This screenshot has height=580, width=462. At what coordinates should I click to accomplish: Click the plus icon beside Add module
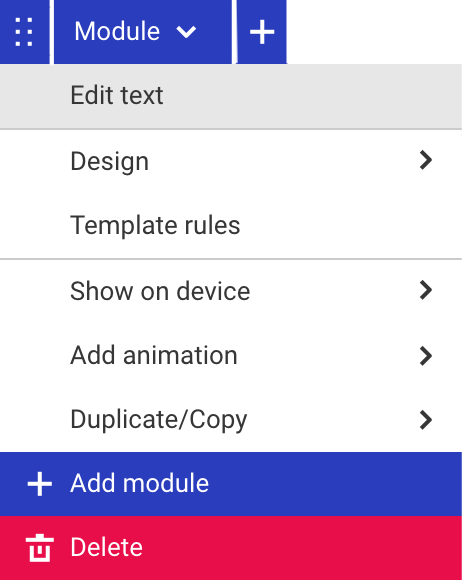(x=40, y=483)
